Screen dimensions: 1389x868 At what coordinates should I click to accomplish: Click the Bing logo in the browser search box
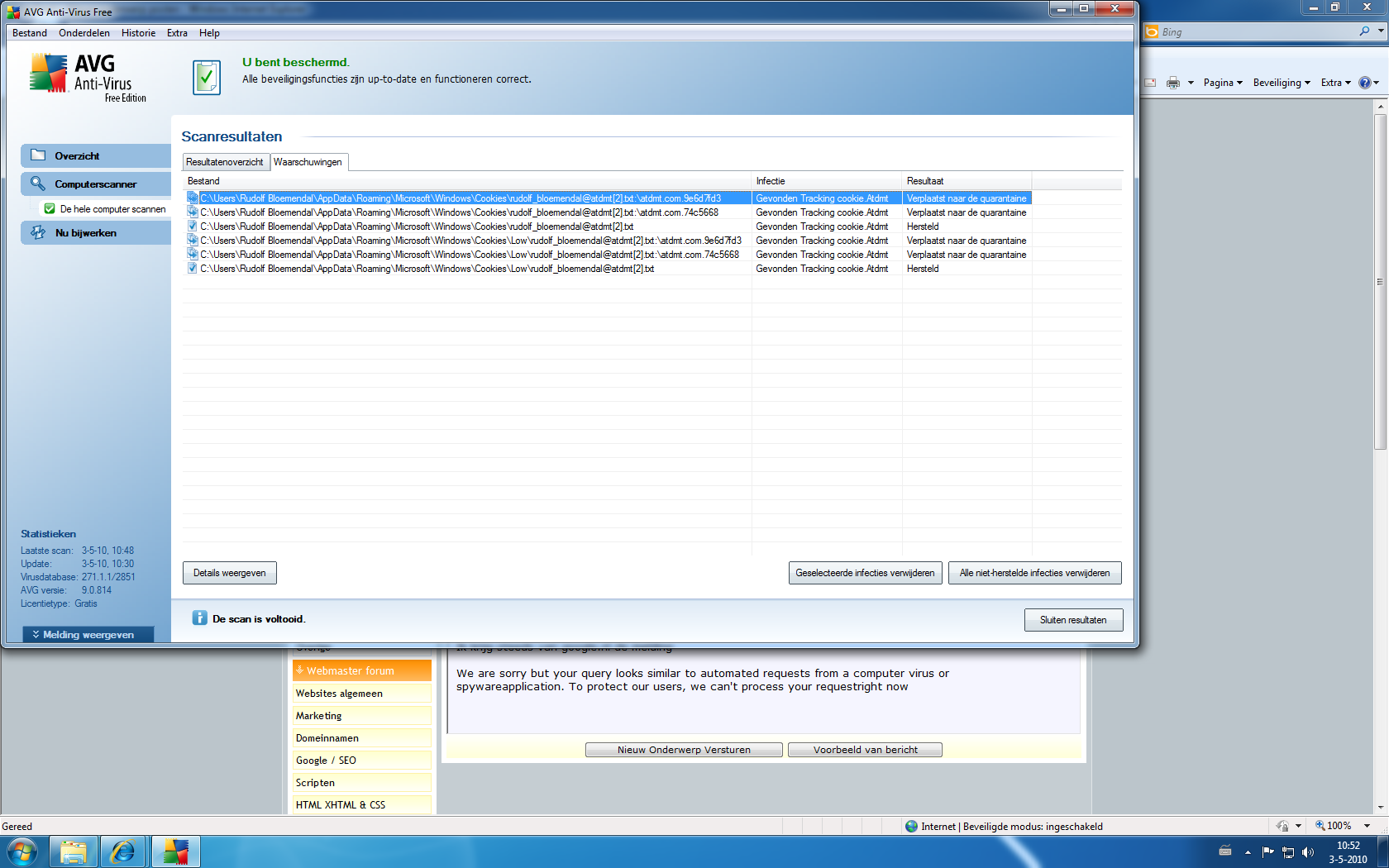tap(1152, 31)
